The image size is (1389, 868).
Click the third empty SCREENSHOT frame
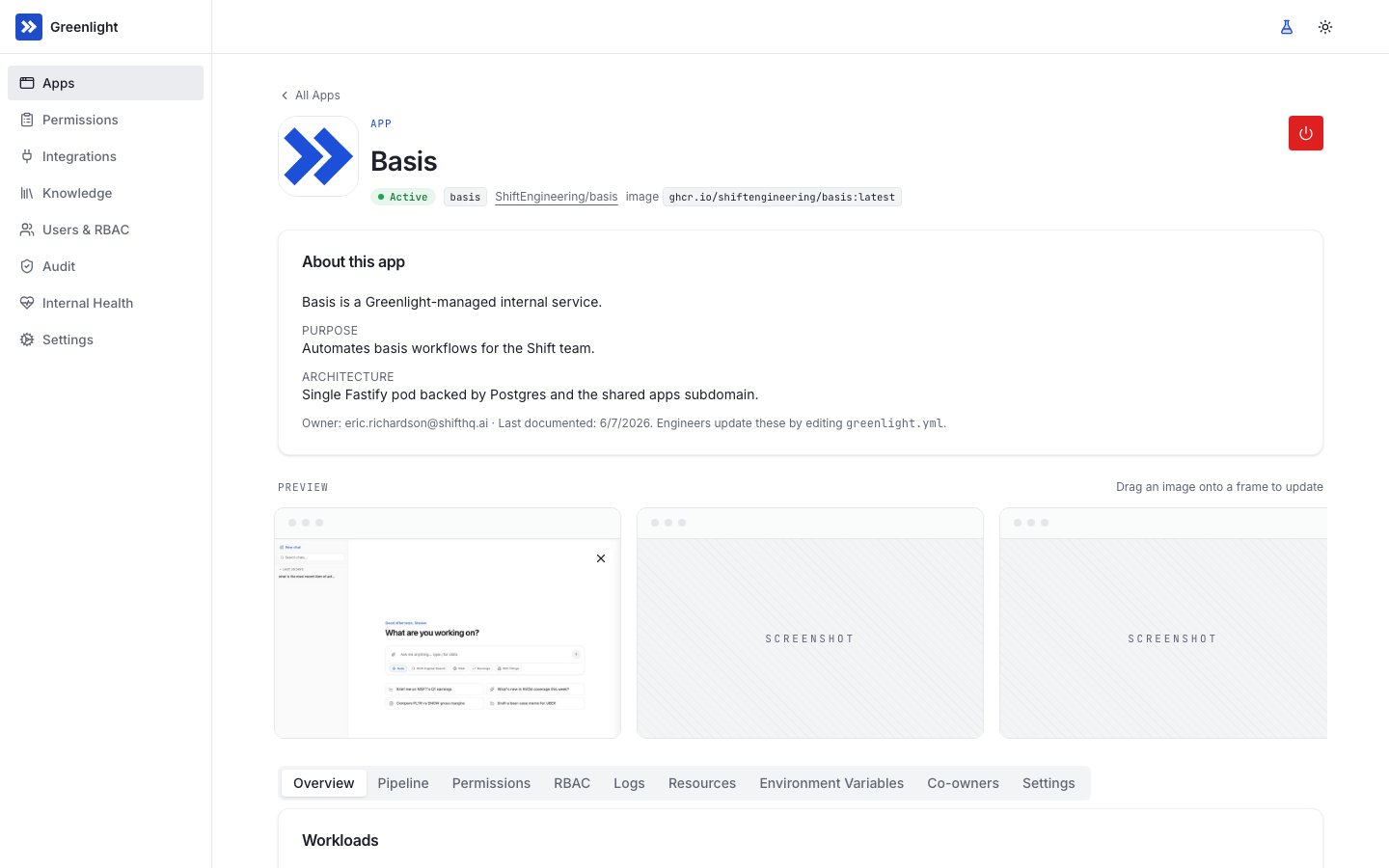(1163, 623)
